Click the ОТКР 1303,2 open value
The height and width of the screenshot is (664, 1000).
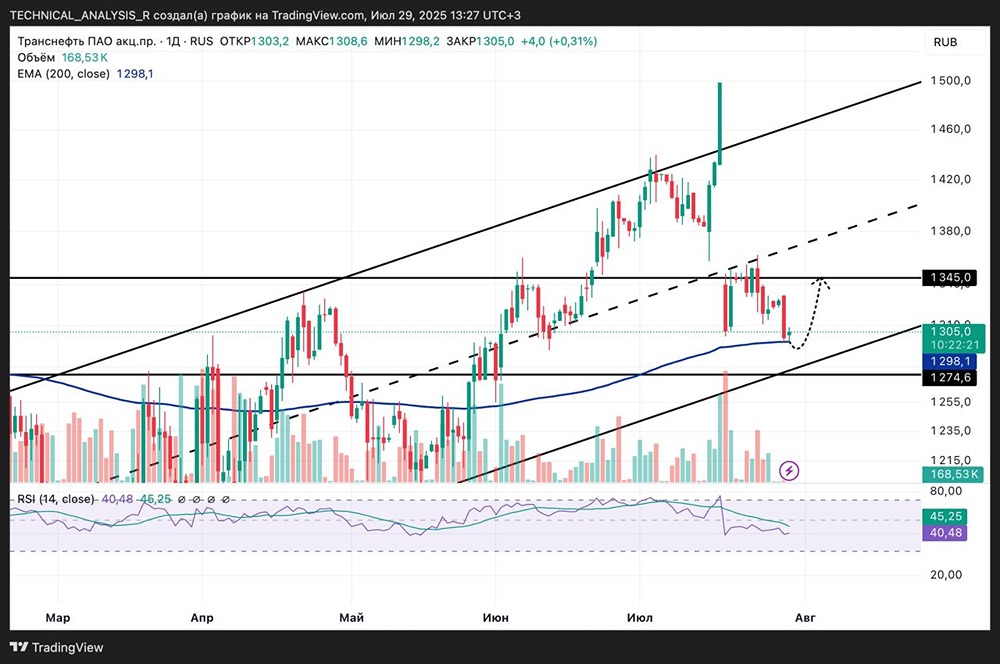click(x=254, y=41)
